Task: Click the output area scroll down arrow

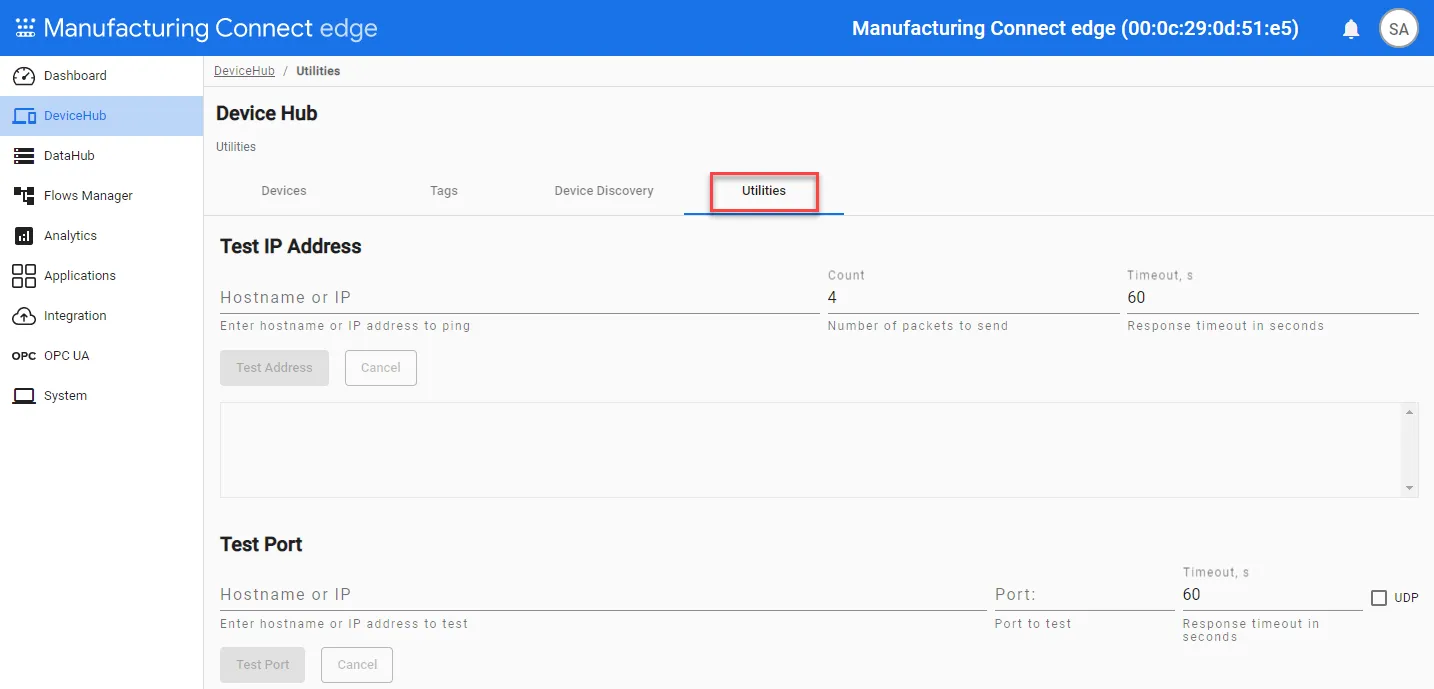Action: 1410,488
